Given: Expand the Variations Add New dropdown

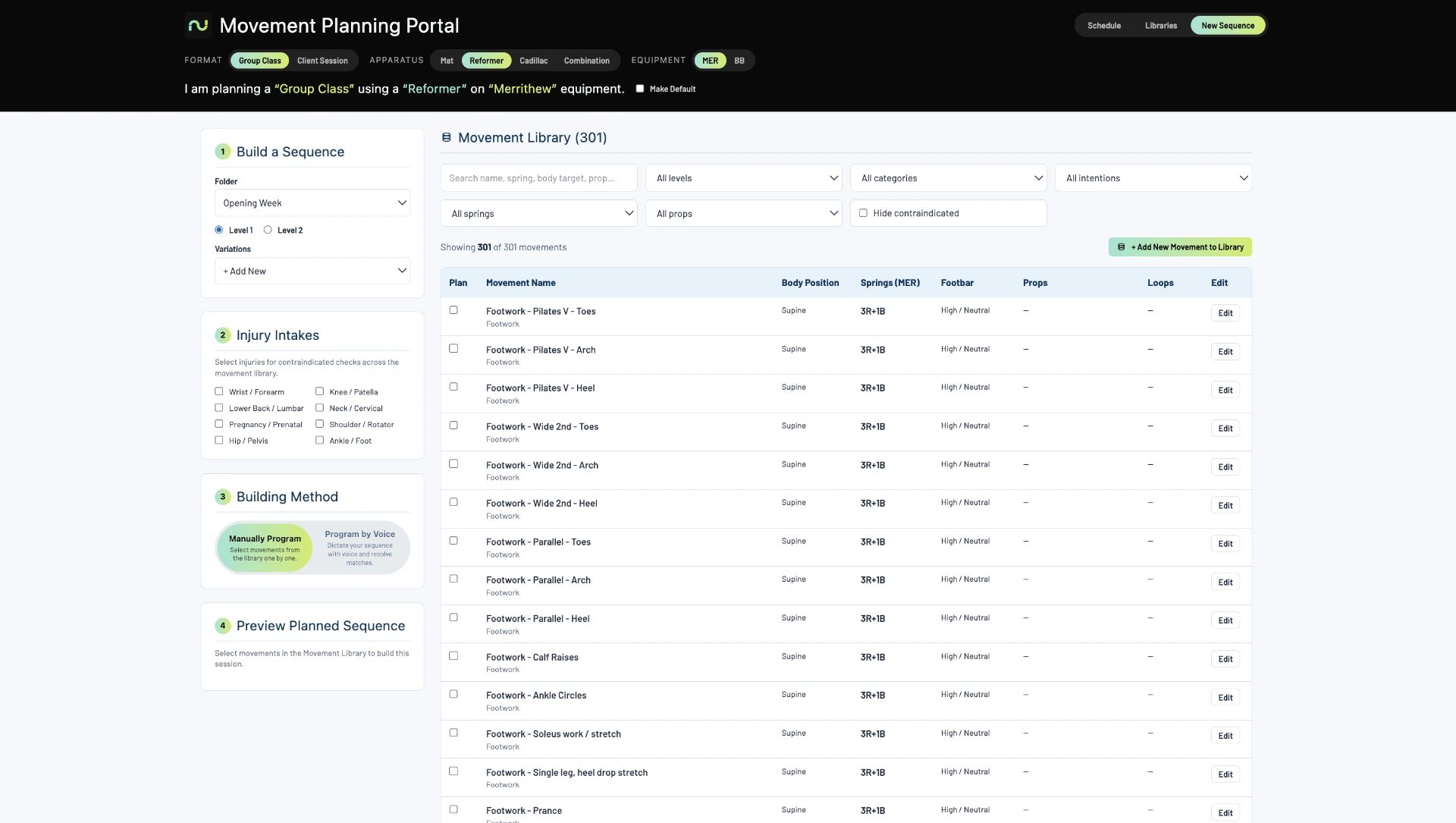Looking at the screenshot, I should (x=312, y=271).
